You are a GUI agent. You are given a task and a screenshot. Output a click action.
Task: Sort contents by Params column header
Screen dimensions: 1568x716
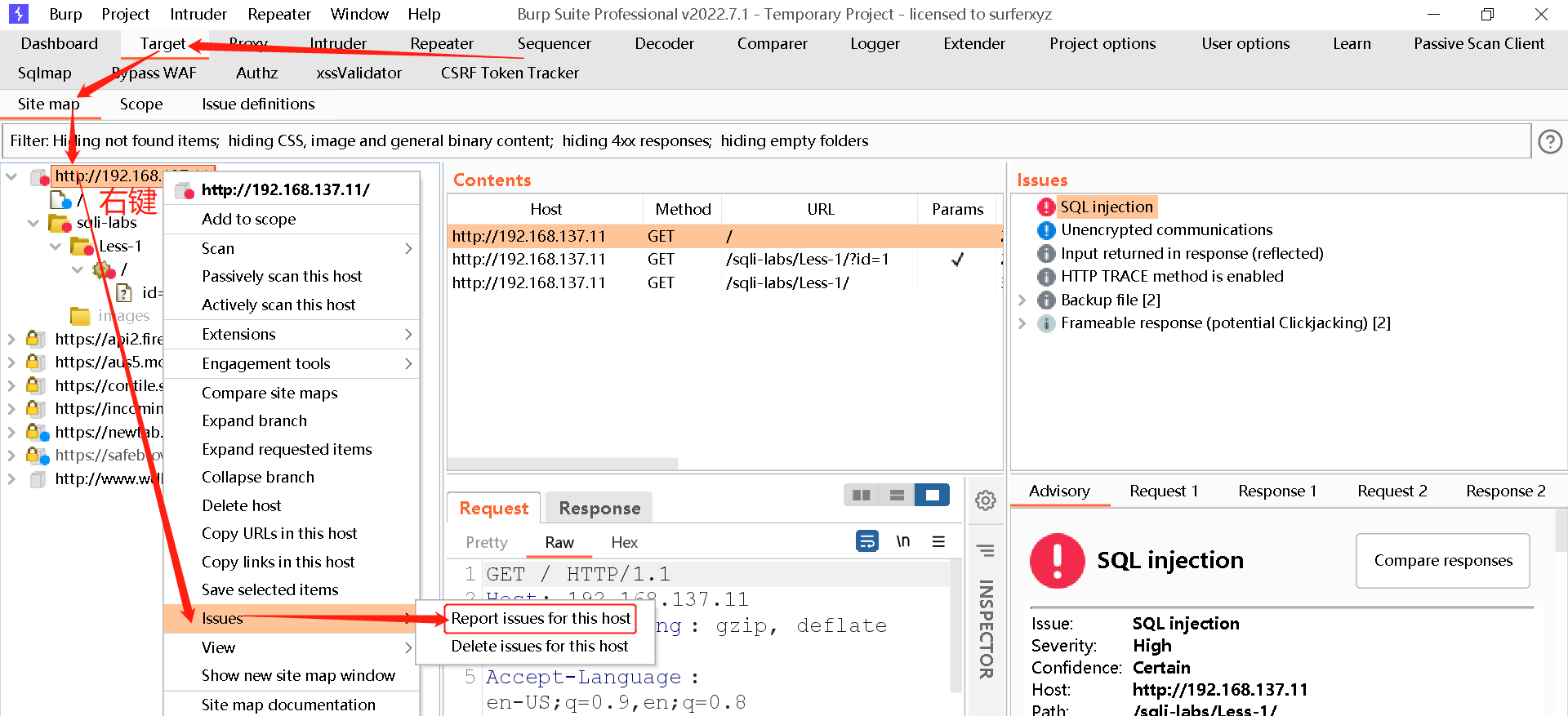click(957, 210)
